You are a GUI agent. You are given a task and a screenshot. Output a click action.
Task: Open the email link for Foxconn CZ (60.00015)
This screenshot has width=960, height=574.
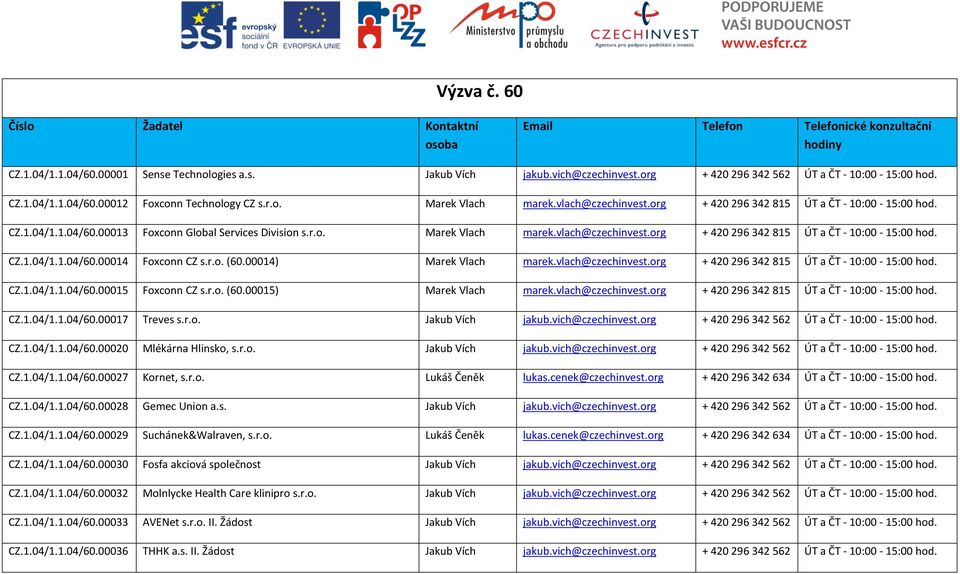[594, 291]
